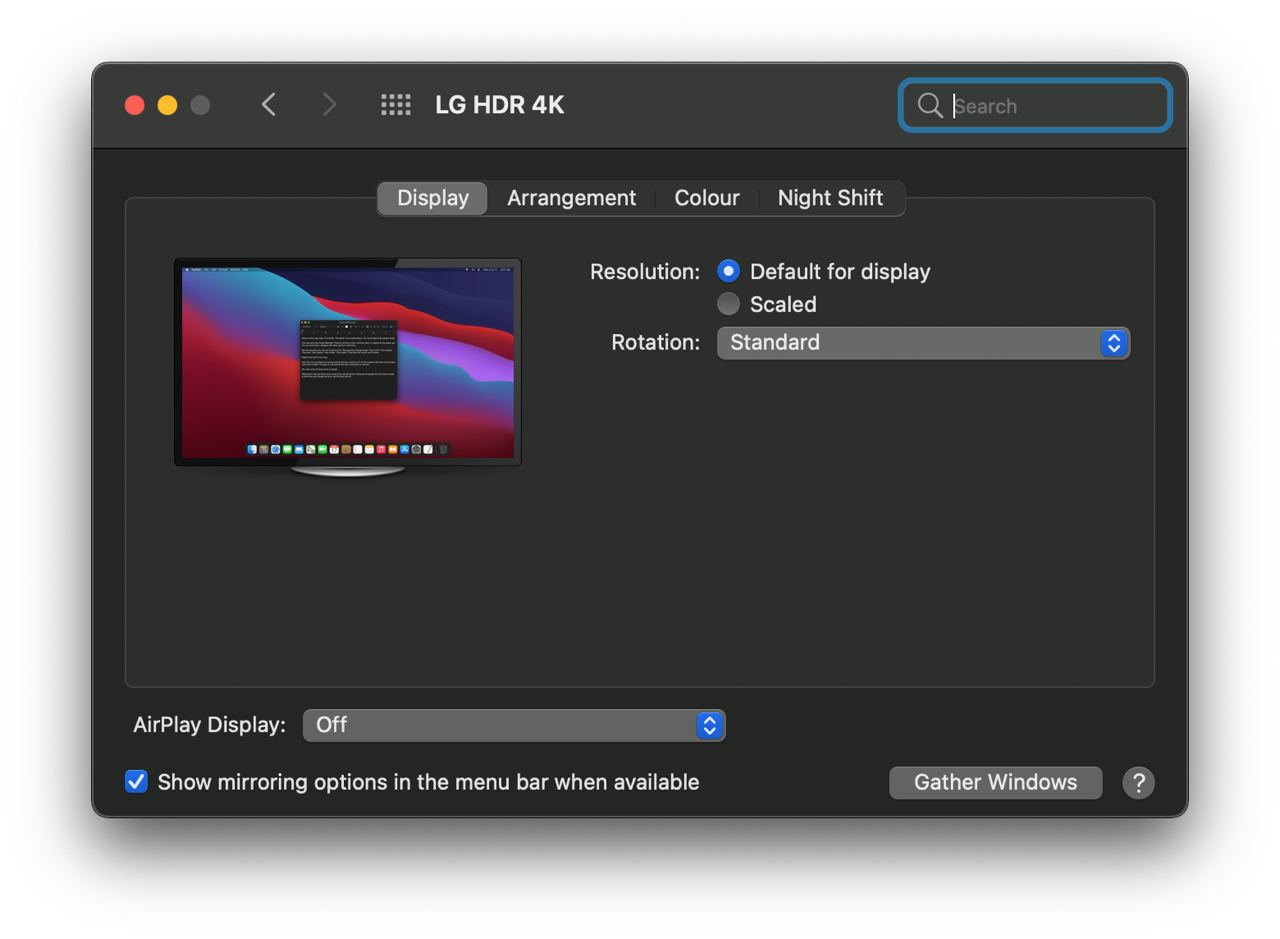Open the AirPlay Display dropdown
Viewport: 1280px width, 939px height.
514,725
